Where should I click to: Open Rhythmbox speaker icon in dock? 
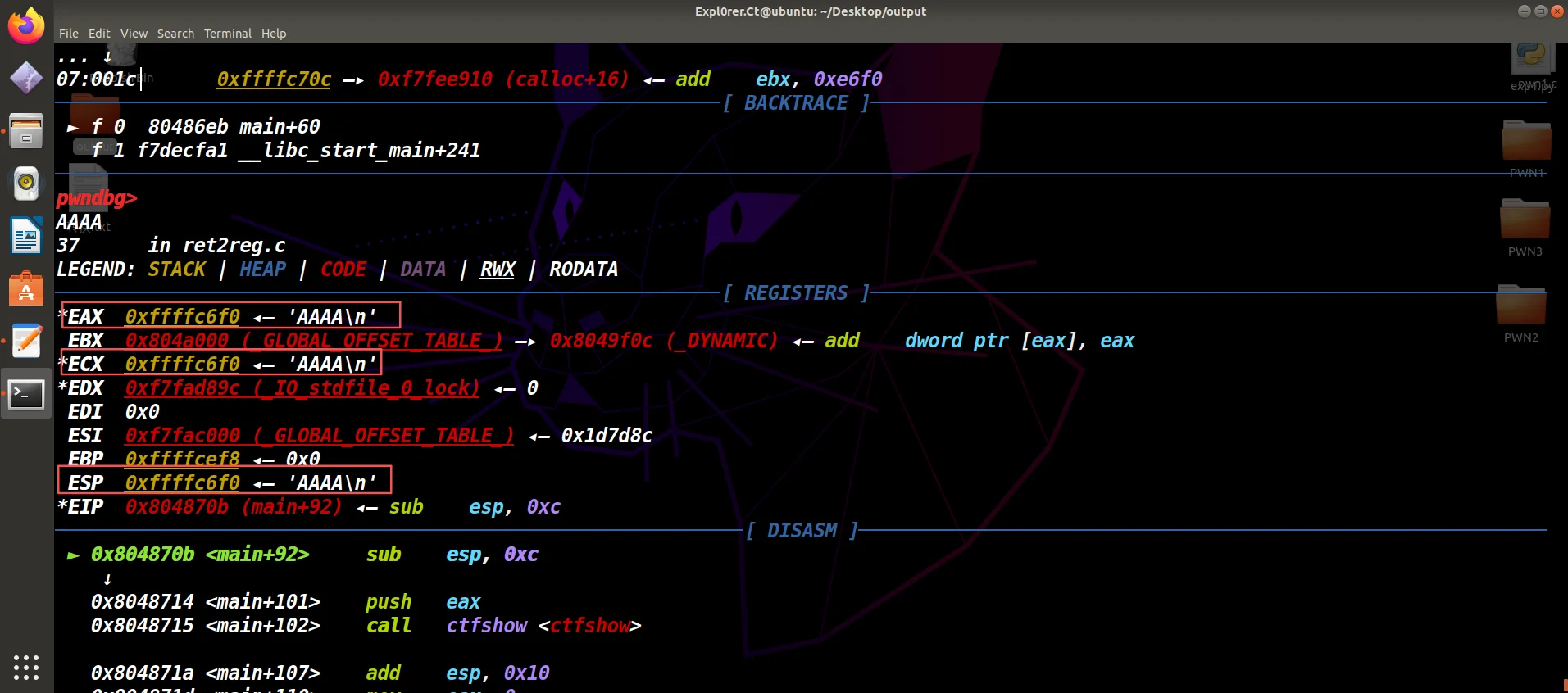pyautogui.click(x=26, y=183)
